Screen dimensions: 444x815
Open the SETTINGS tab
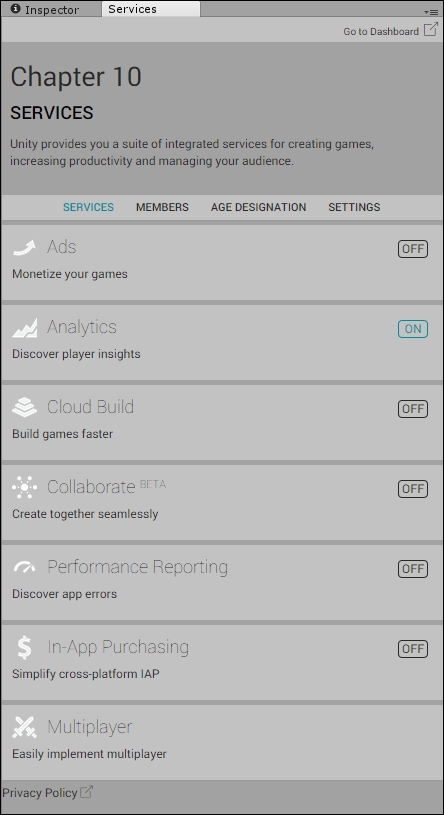pos(354,207)
